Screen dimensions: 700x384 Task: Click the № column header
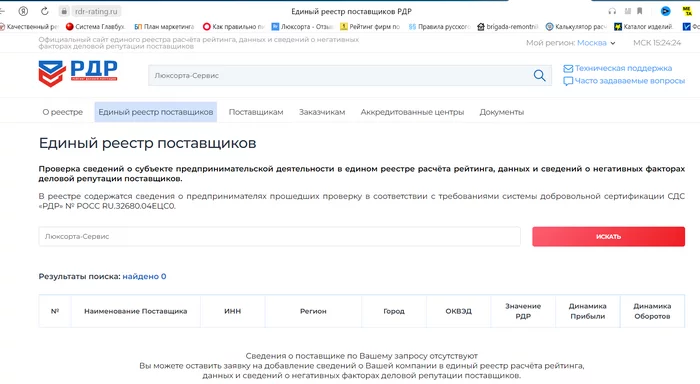click(55, 311)
